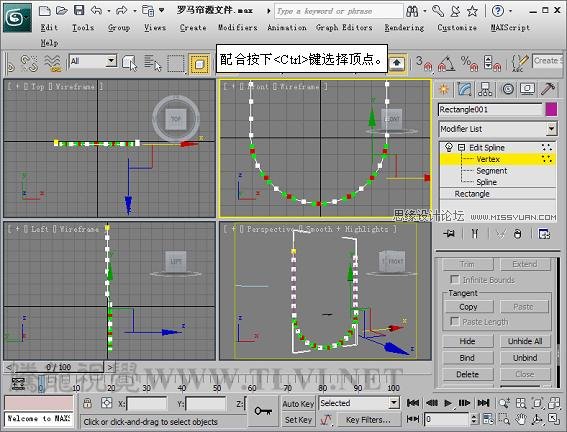Select the Pan View hand icon
The height and width of the screenshot is (432, 567).
(x=521, y=419)
